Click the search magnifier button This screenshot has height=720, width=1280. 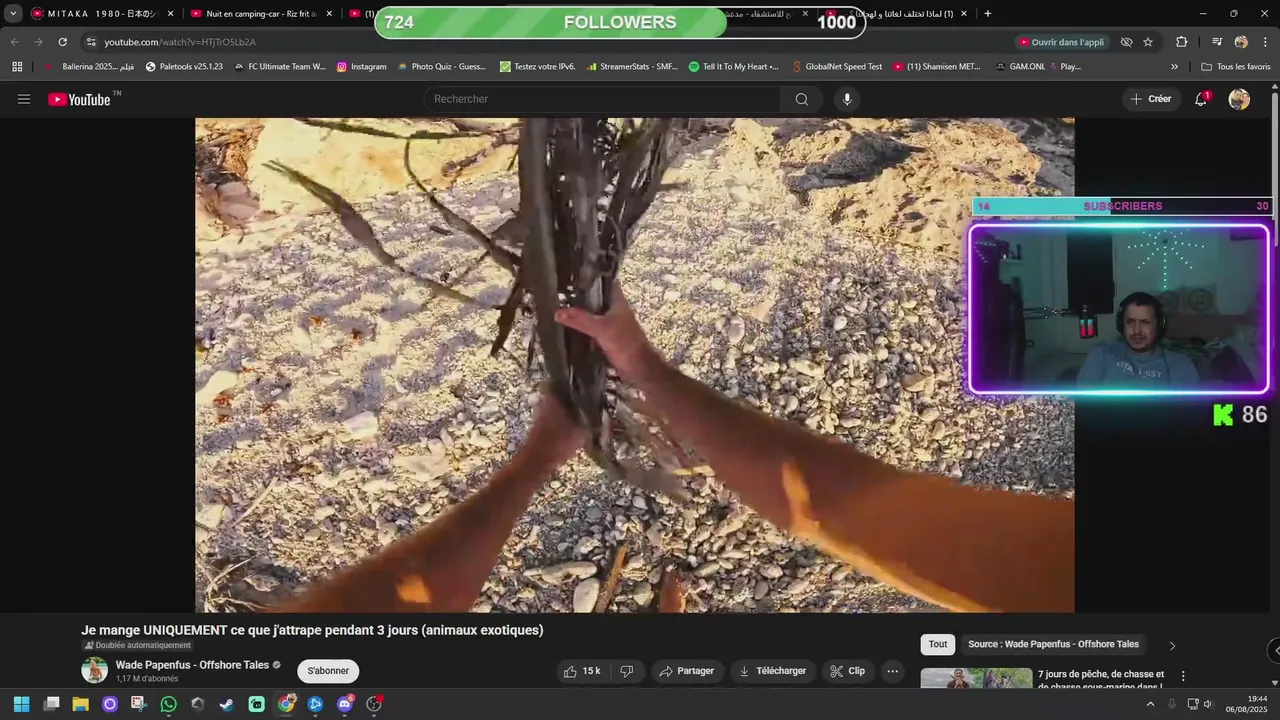[802, 99]
